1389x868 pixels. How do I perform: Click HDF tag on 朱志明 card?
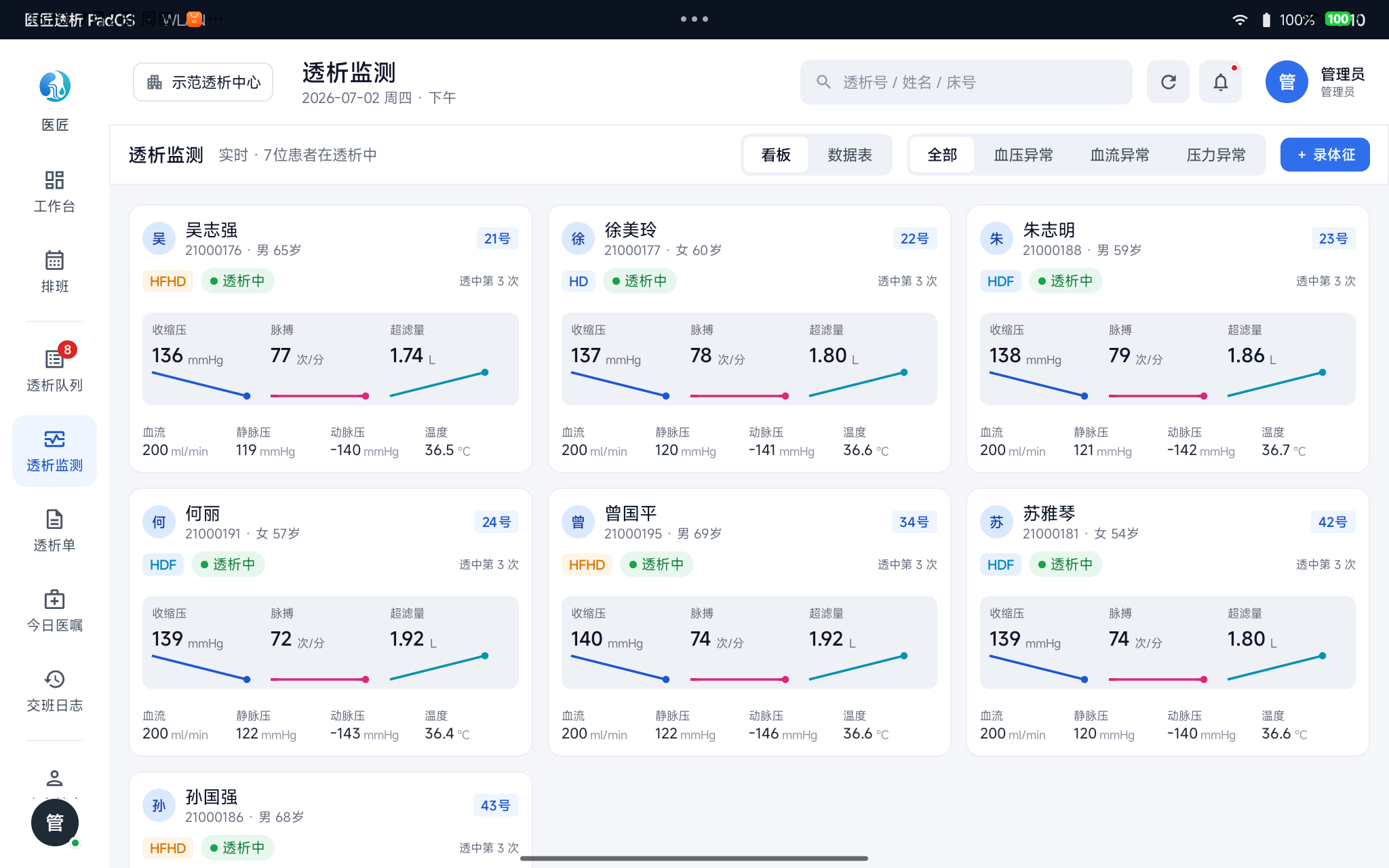(x=1000, y=281)
